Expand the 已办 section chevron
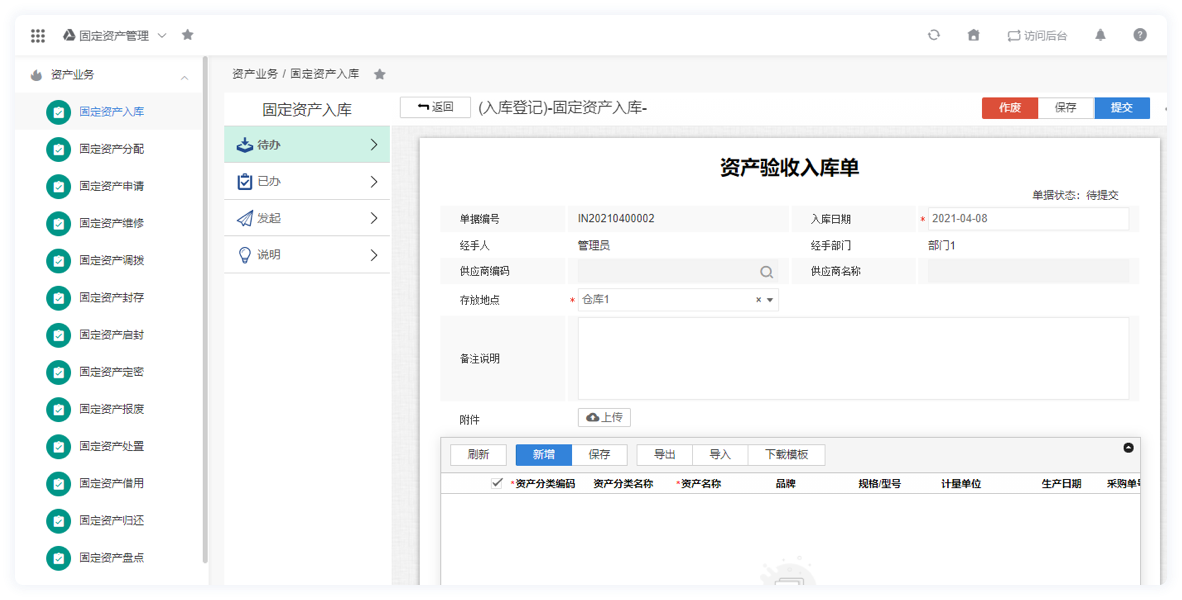1182x600 pixels. [373, 181]
